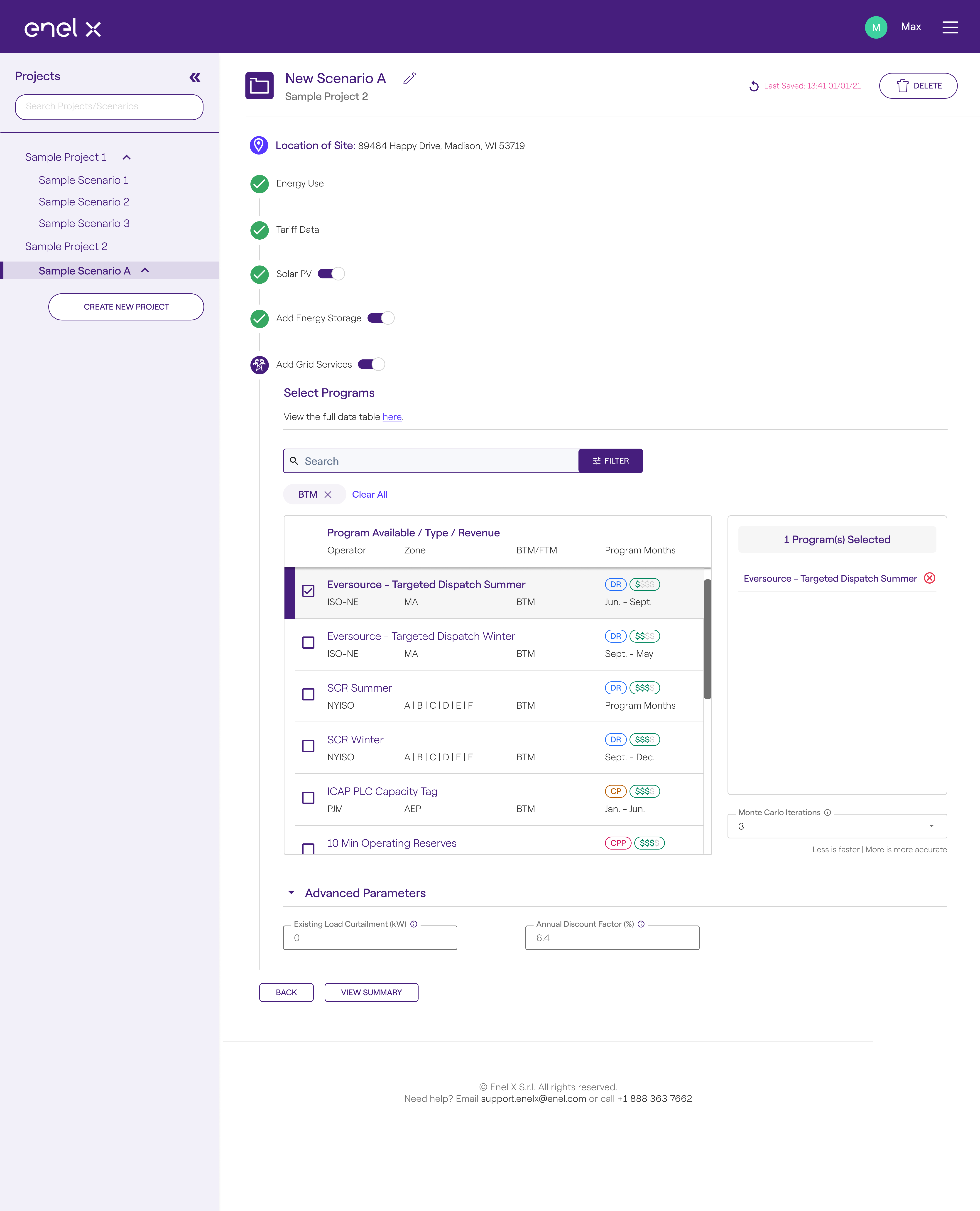
Task: Show info for Annual Discount Factor
Action: point(641,924)
